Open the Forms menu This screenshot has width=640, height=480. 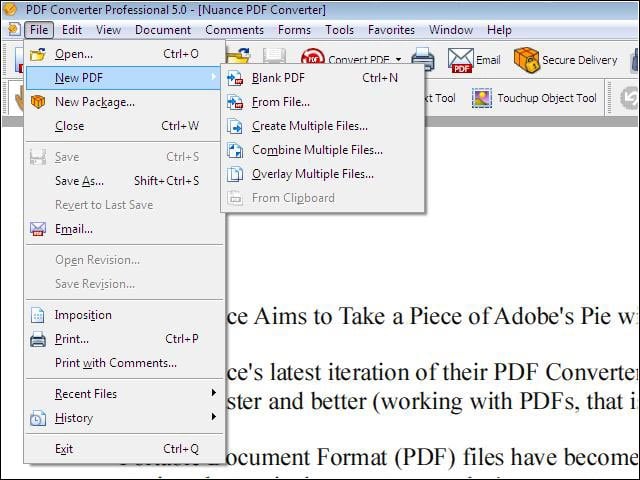294,30
